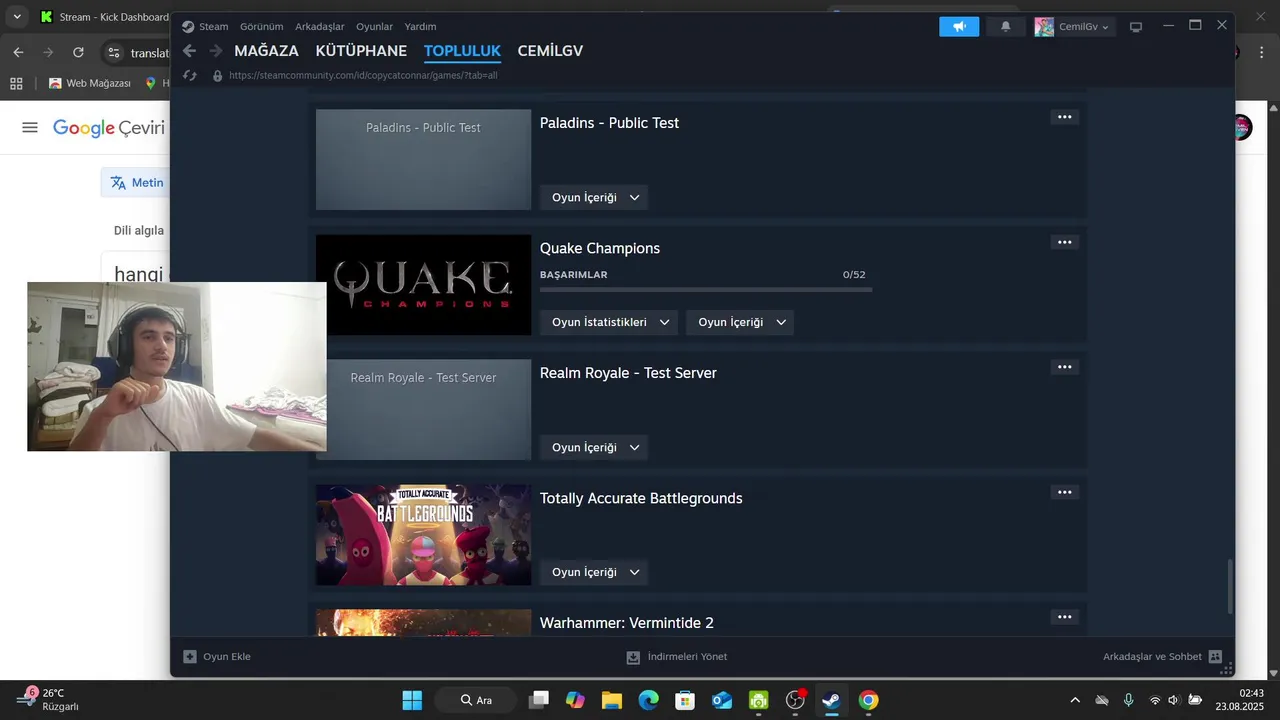Open the Windows Start menu
1280x720 pixels.
point(412,700)
